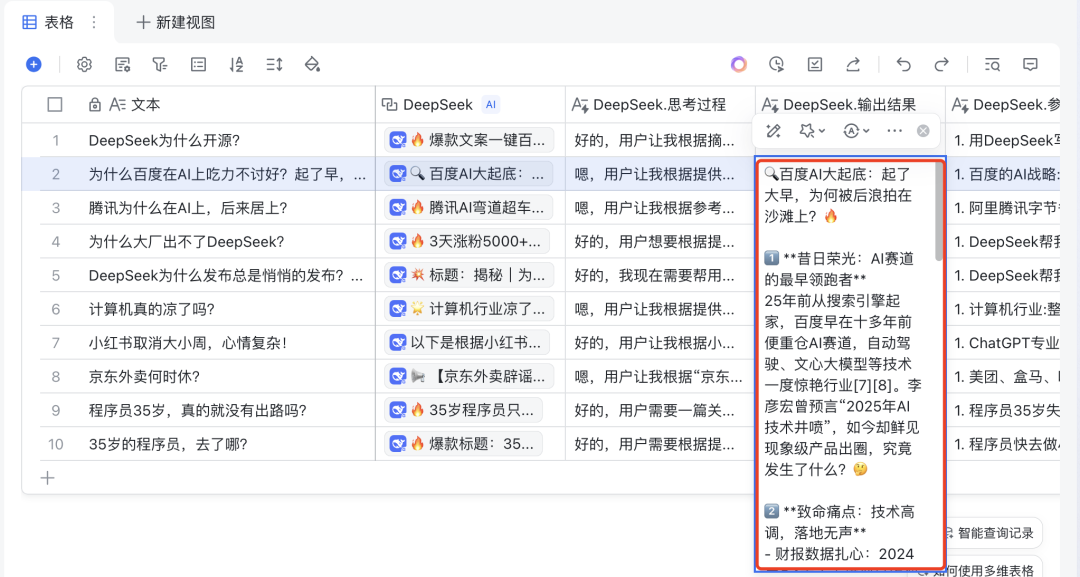Close the floating cell toolbar

[923, 131]
